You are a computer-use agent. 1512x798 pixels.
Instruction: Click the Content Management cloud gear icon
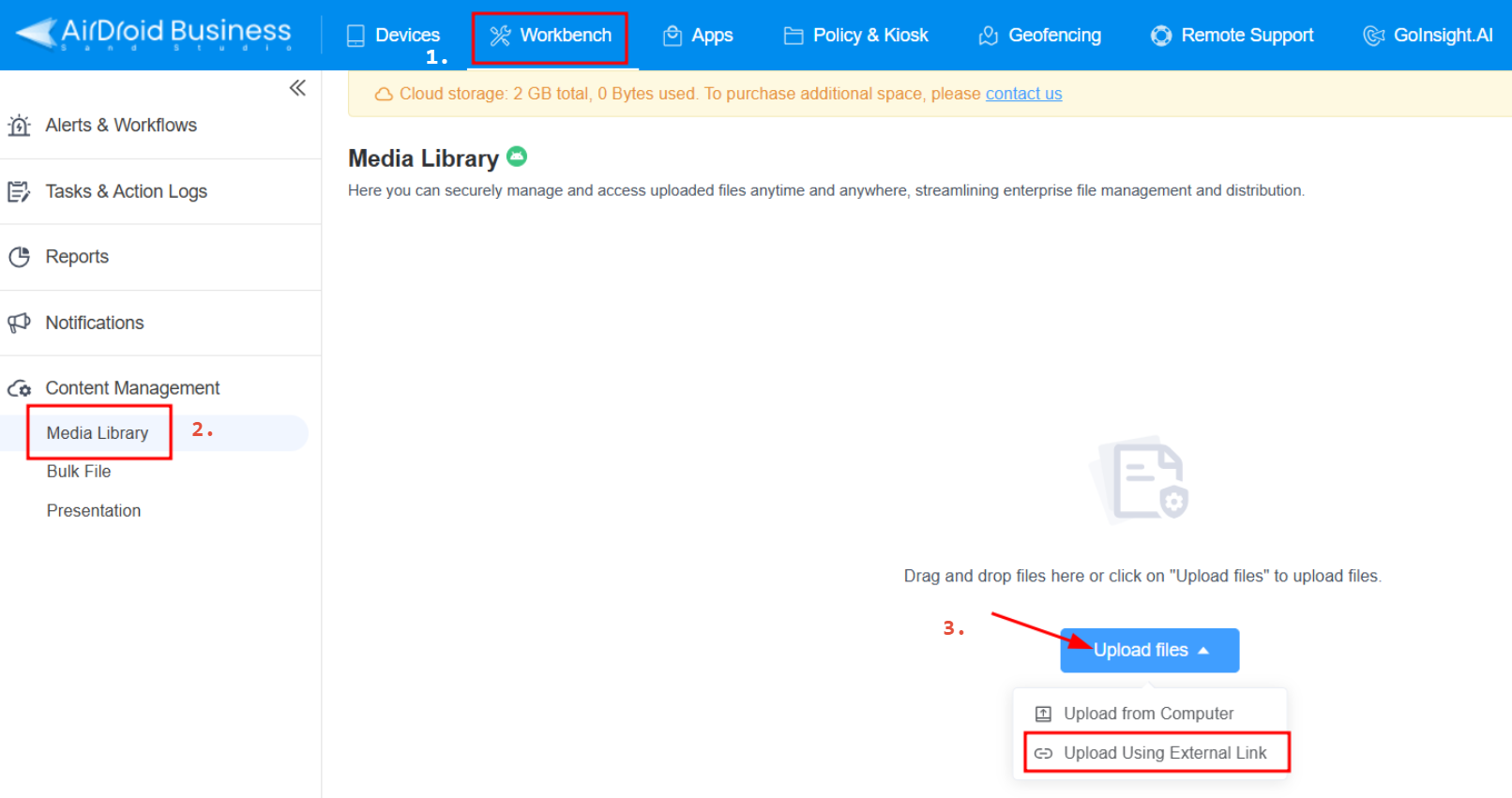pos(19,388)
